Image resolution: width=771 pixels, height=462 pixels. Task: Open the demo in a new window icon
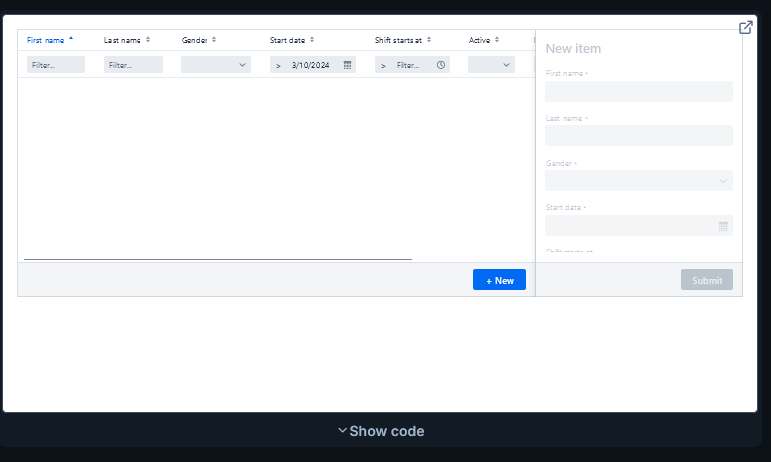pos(745,28)
